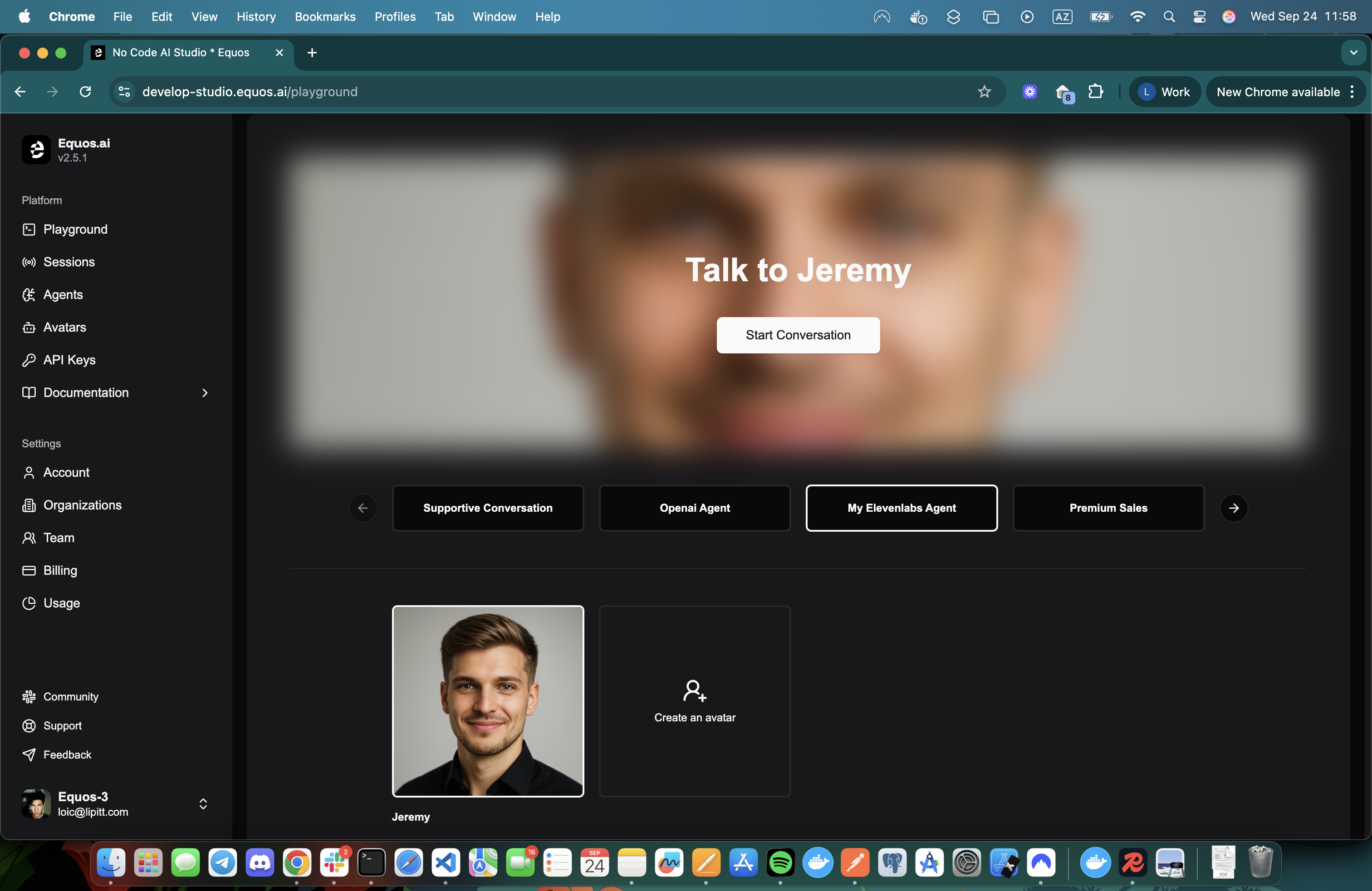Open Billing settings
The image size is (1372, 891).
(x=60, y=571)
